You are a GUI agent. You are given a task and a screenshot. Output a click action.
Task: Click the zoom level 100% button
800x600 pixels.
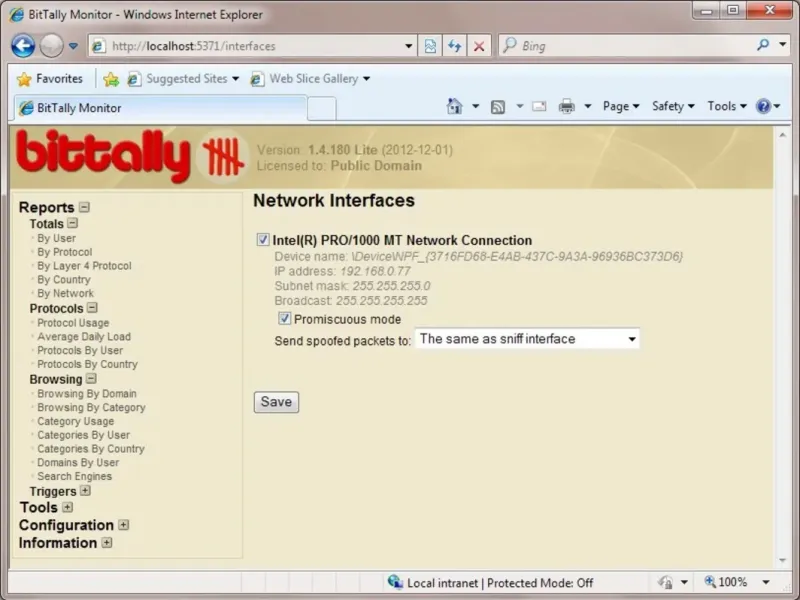(x=726, y=582)
